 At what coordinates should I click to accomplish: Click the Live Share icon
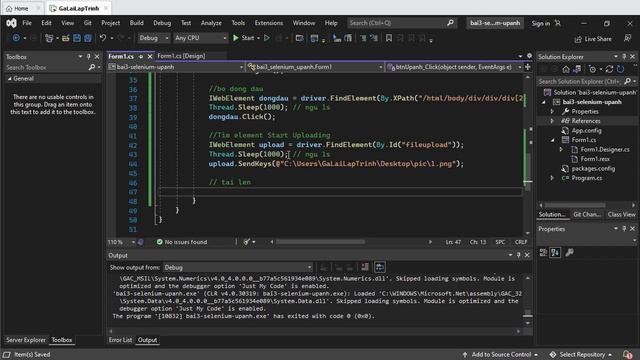(578, 39)
